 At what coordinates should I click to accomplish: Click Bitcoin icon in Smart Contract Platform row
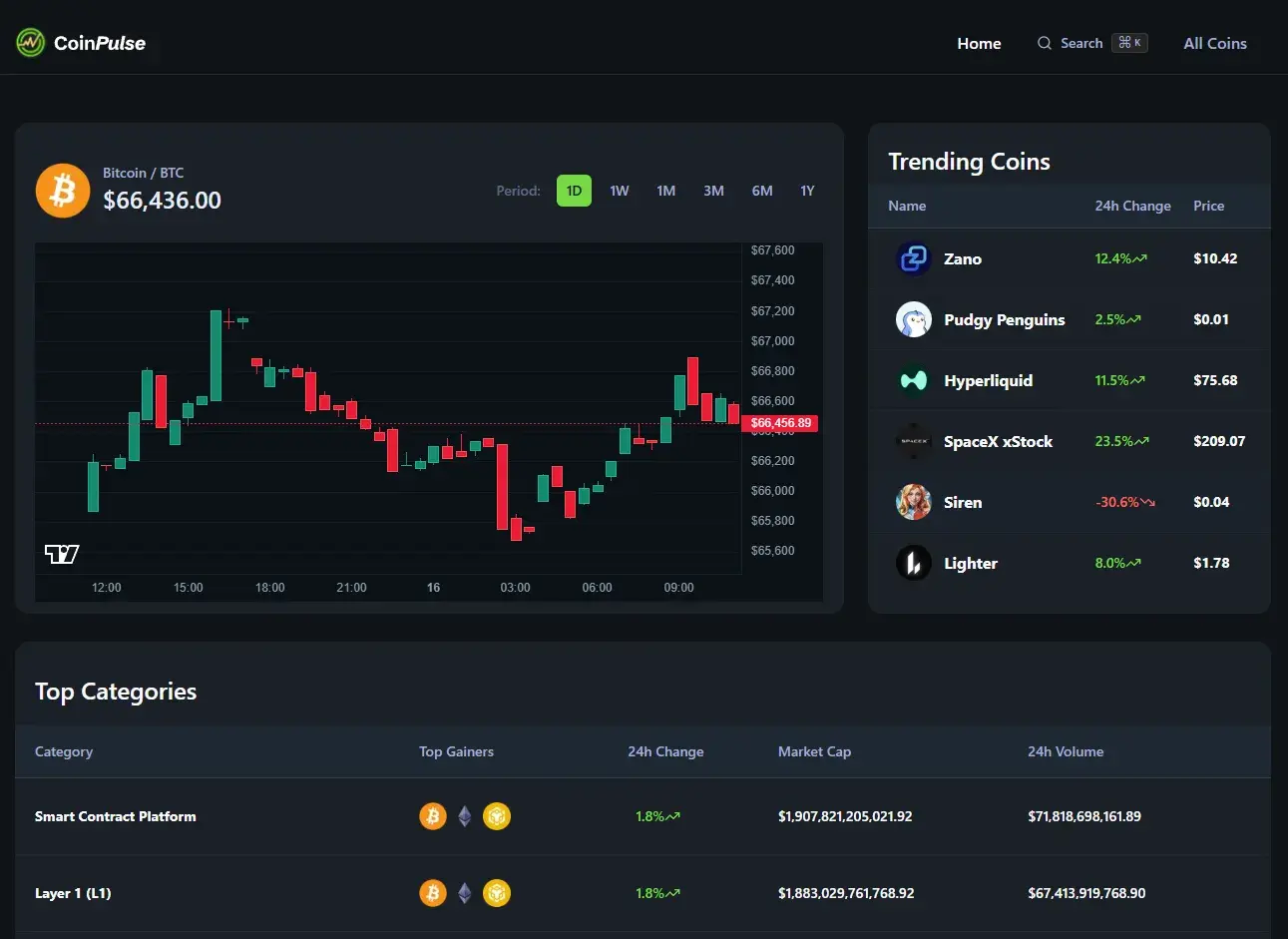433,816
